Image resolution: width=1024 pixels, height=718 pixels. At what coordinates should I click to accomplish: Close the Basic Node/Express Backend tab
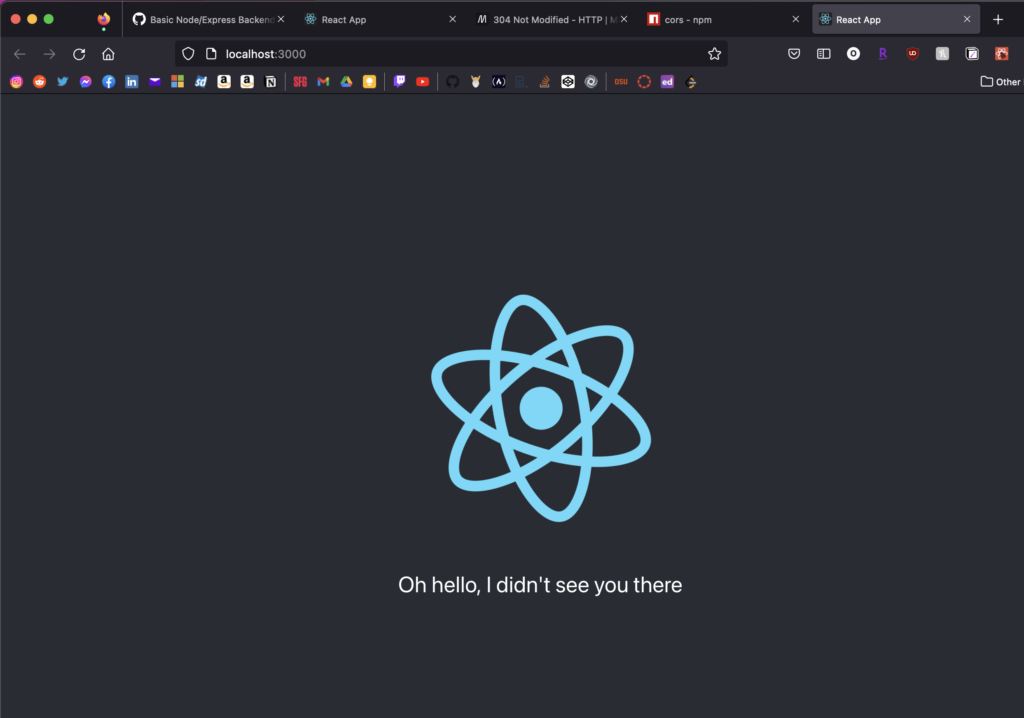(281, 20)
